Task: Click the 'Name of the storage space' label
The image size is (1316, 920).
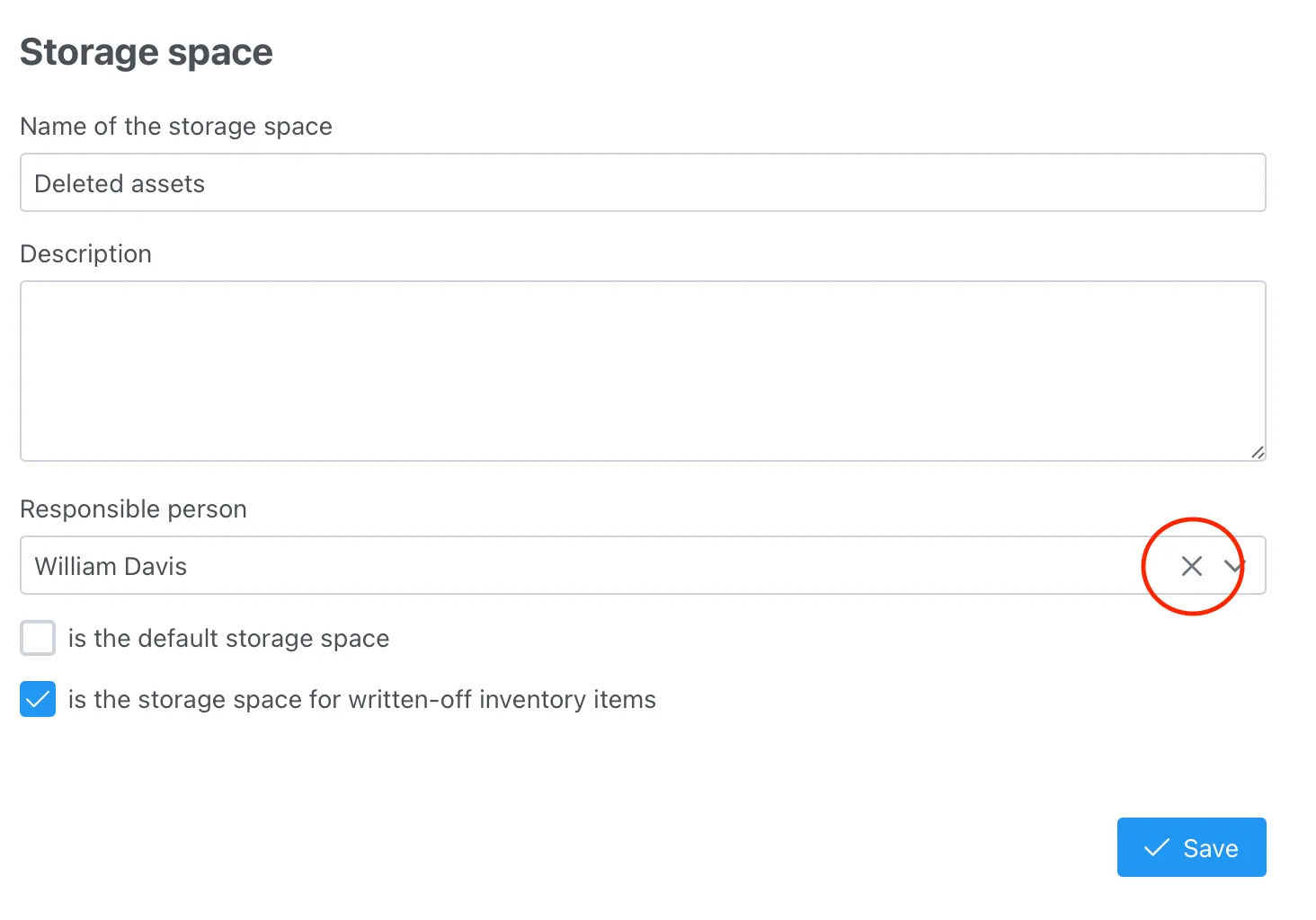Action: click(x=176, y=127)
